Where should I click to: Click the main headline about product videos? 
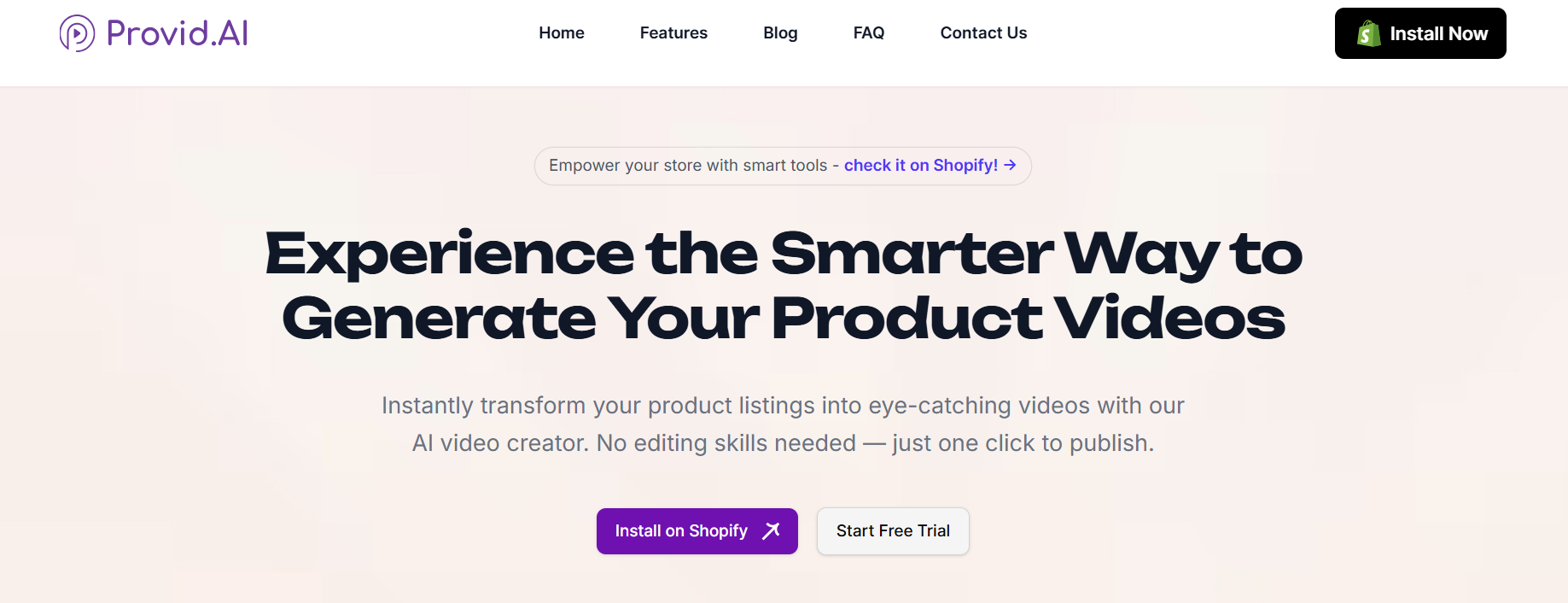tap(782, 286)
